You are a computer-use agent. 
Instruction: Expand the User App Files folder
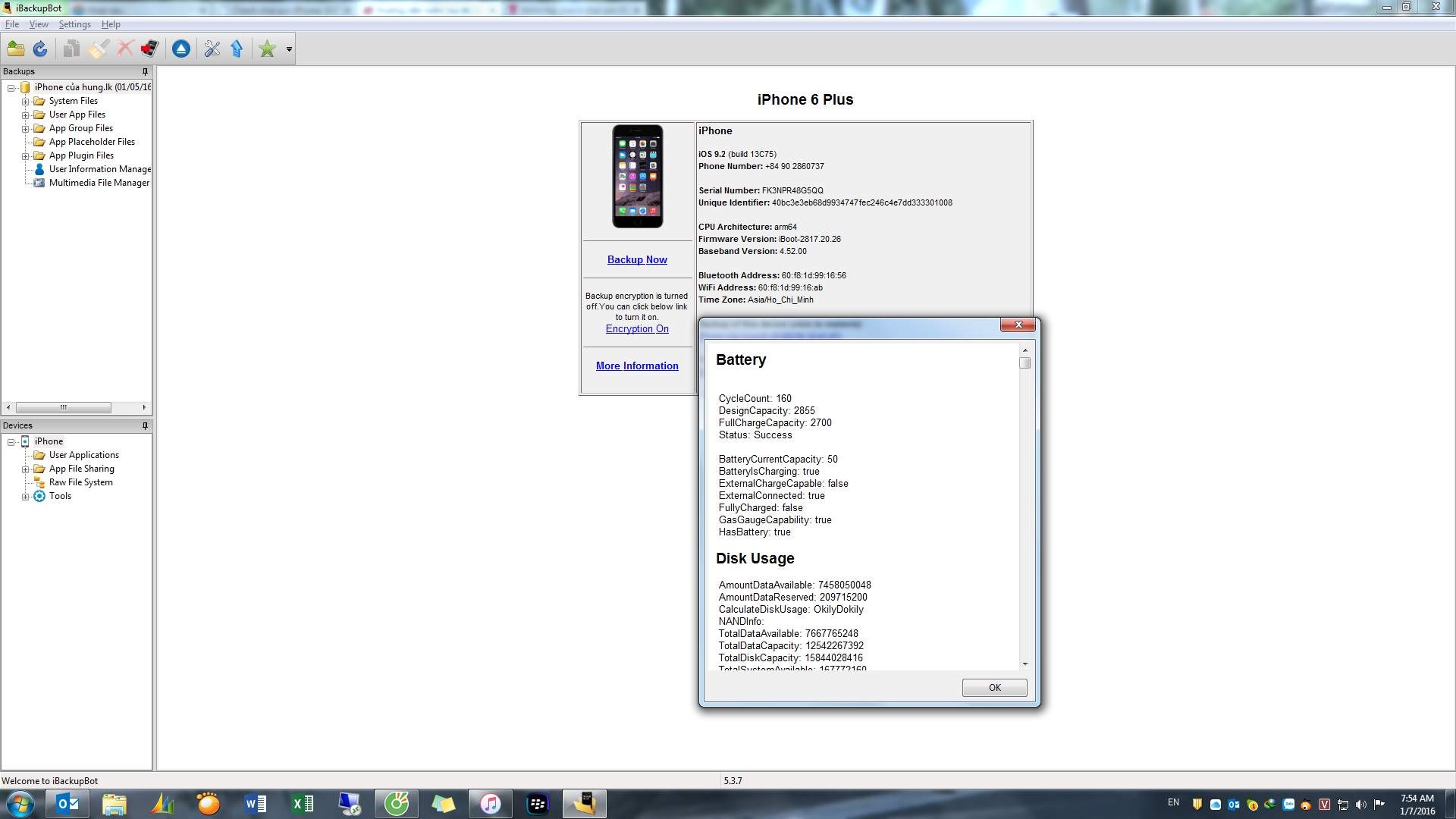(25, 115)
